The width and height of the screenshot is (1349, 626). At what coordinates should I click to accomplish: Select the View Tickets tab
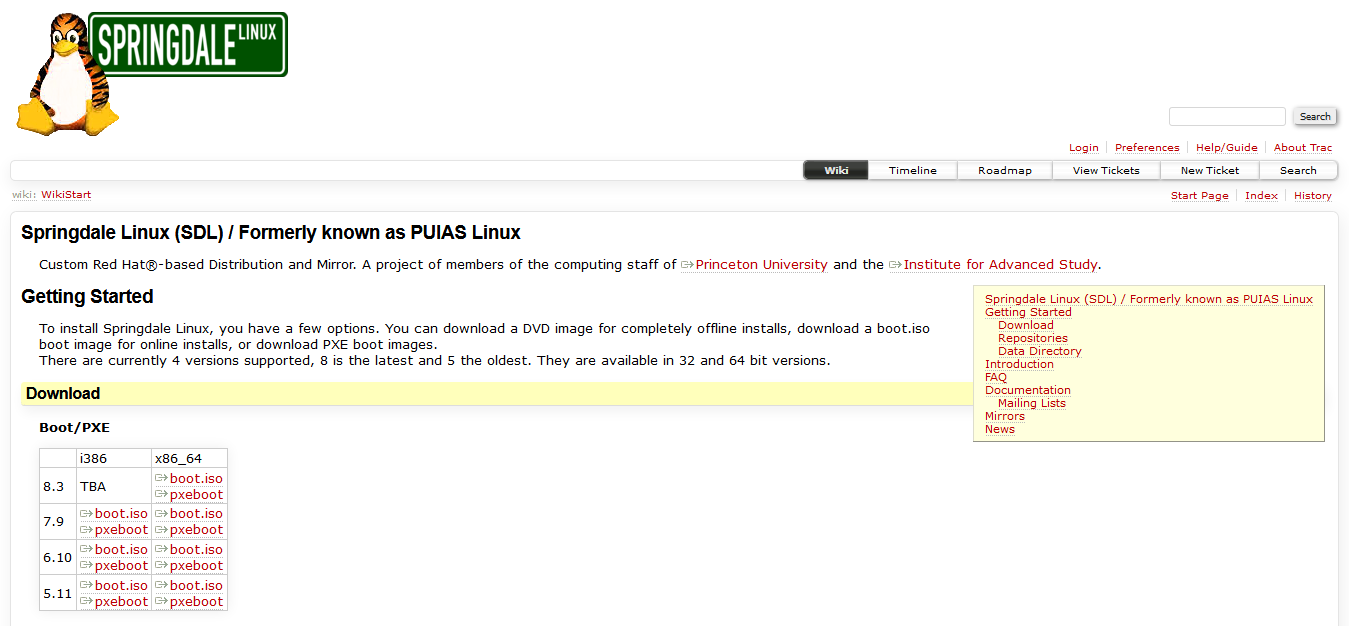pos(1106,170)
